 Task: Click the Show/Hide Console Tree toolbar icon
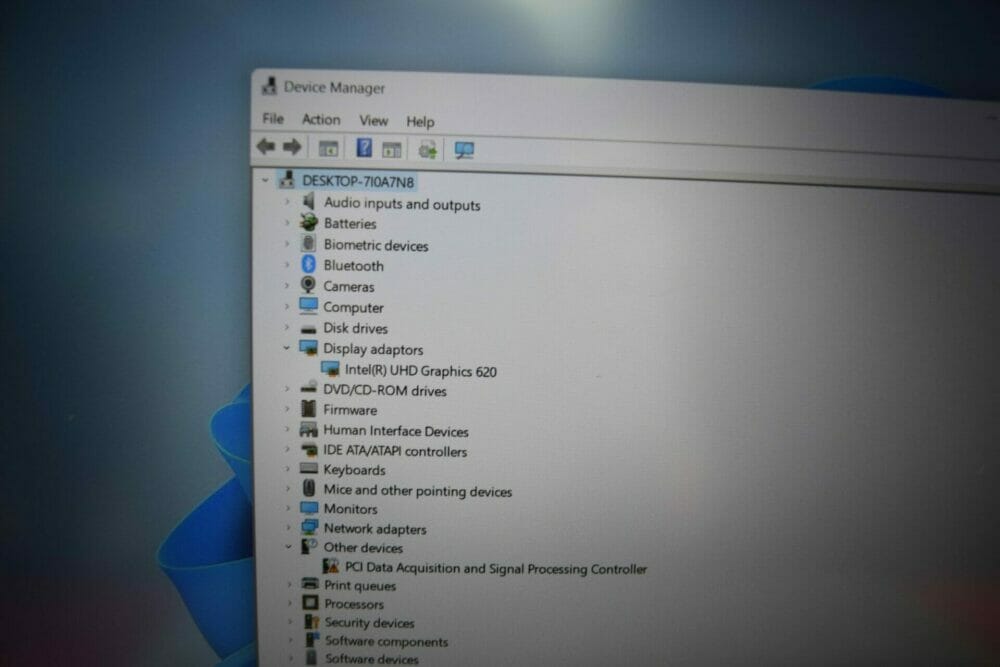(x=328, y=149)
